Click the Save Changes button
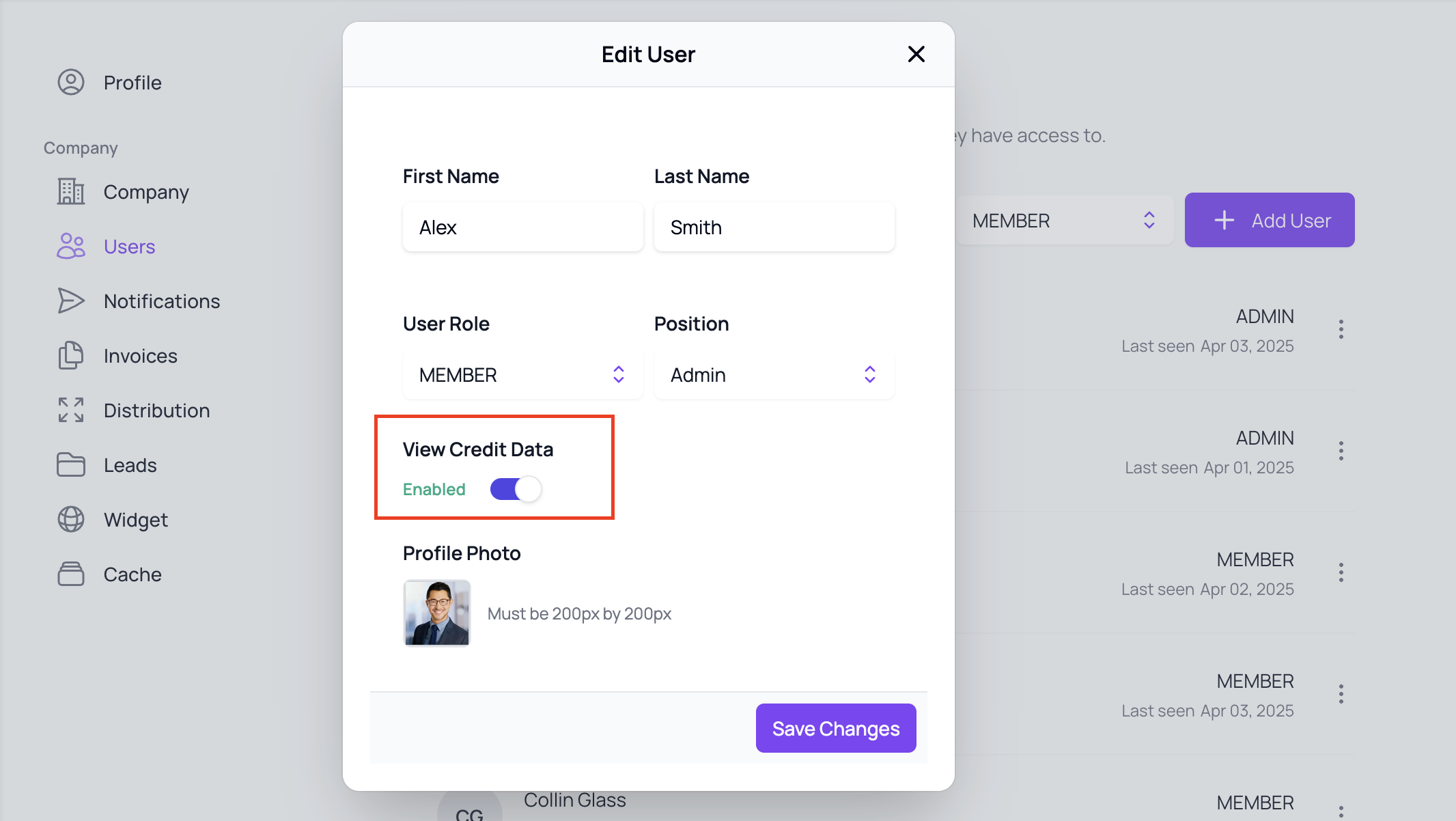 (835, 729)
